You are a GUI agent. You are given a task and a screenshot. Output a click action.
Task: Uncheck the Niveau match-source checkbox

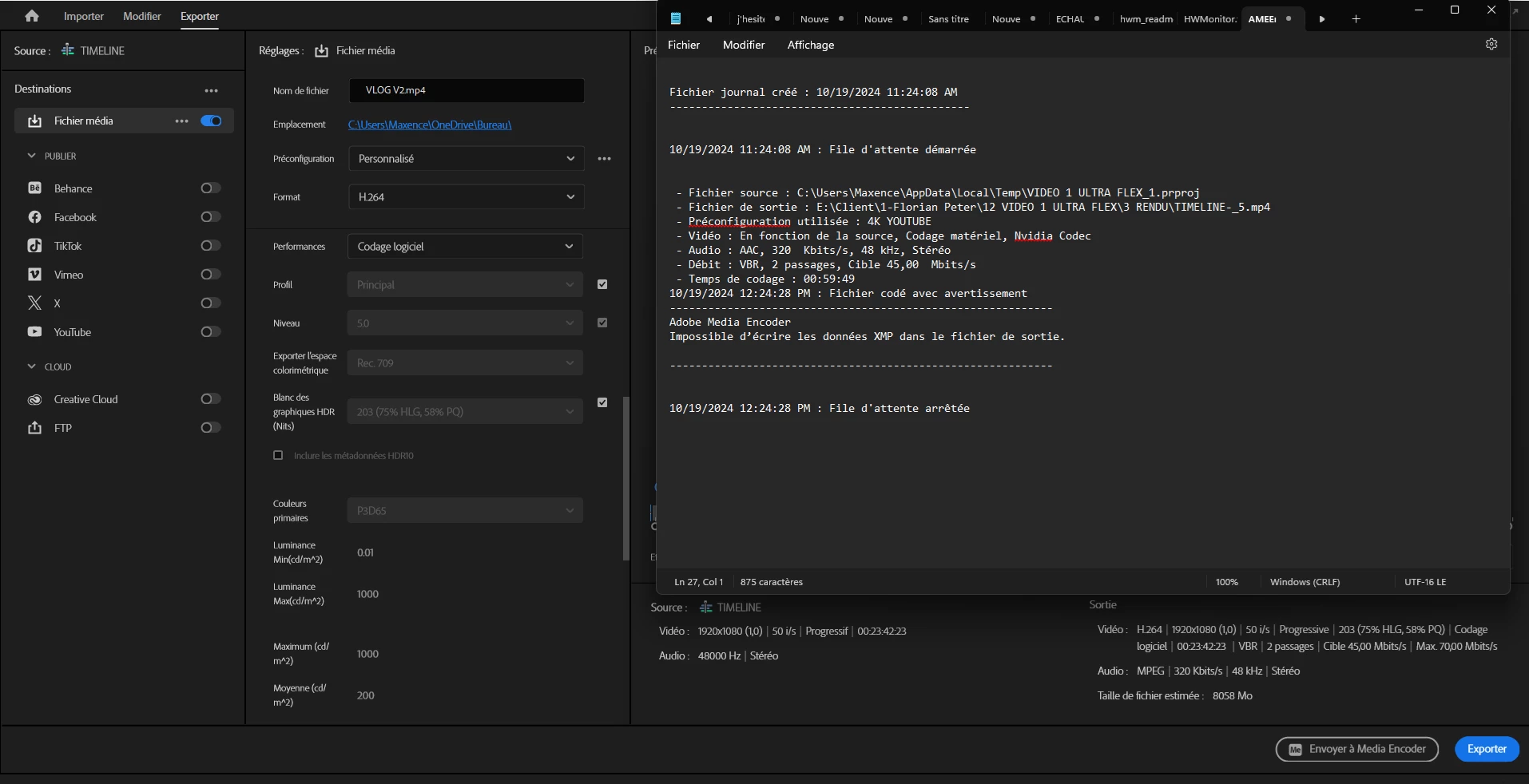602,323
